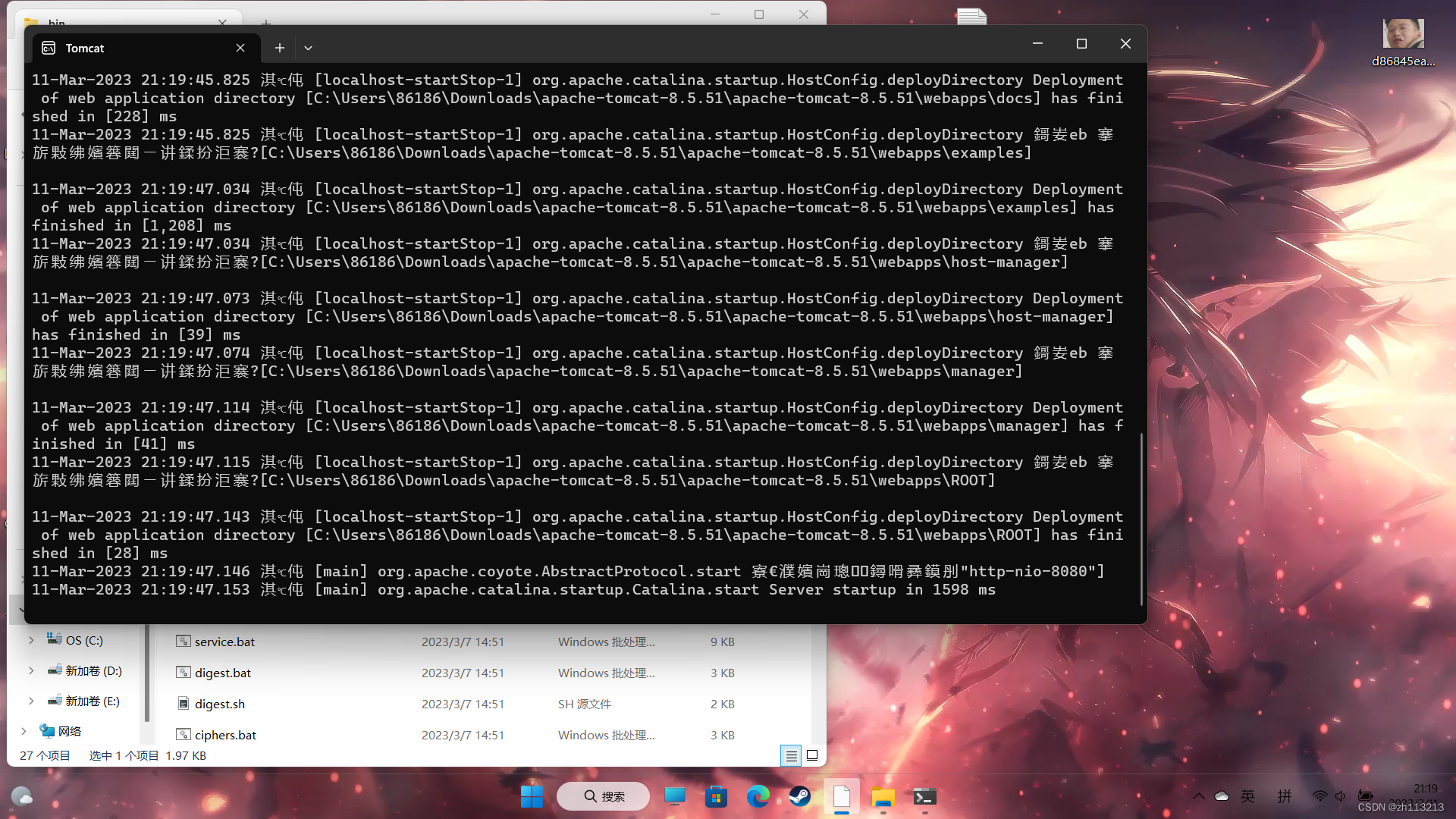Open the terminal profile dropdown arrow

308,48
